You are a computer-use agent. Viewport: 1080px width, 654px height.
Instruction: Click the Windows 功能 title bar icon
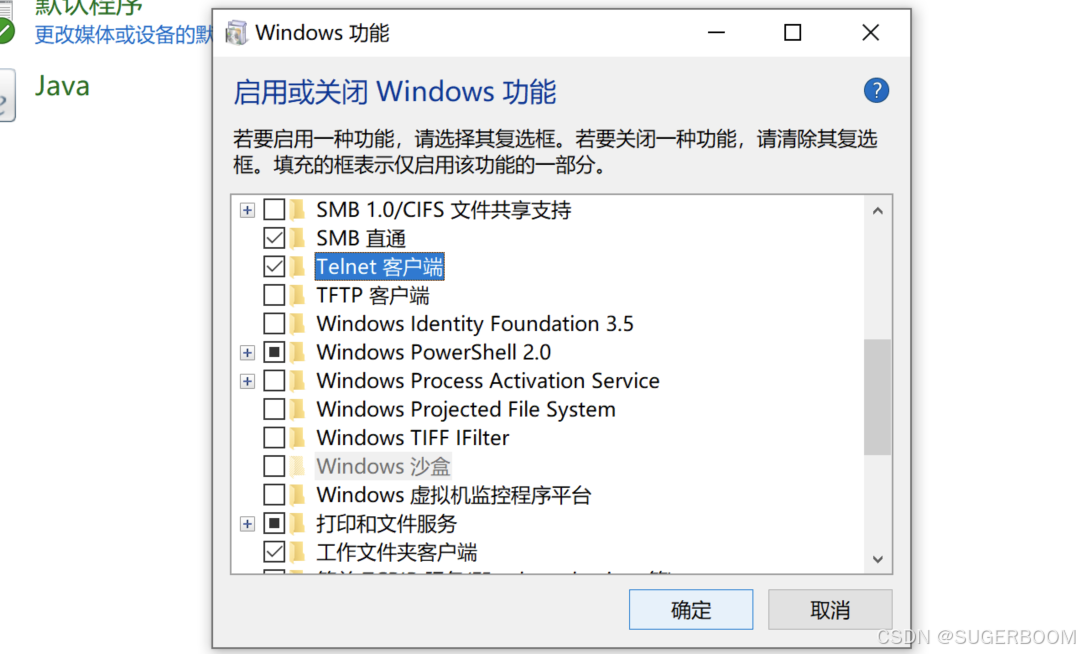coord(236,32)
